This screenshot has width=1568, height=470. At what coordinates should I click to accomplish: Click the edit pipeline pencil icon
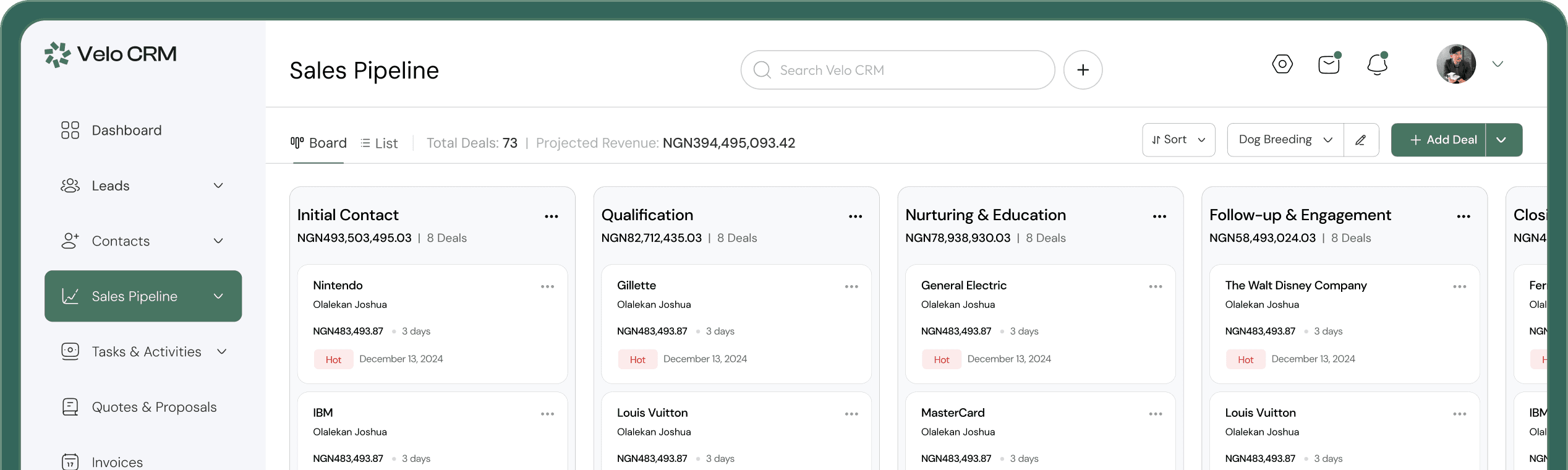click(x=1361, y=140)
